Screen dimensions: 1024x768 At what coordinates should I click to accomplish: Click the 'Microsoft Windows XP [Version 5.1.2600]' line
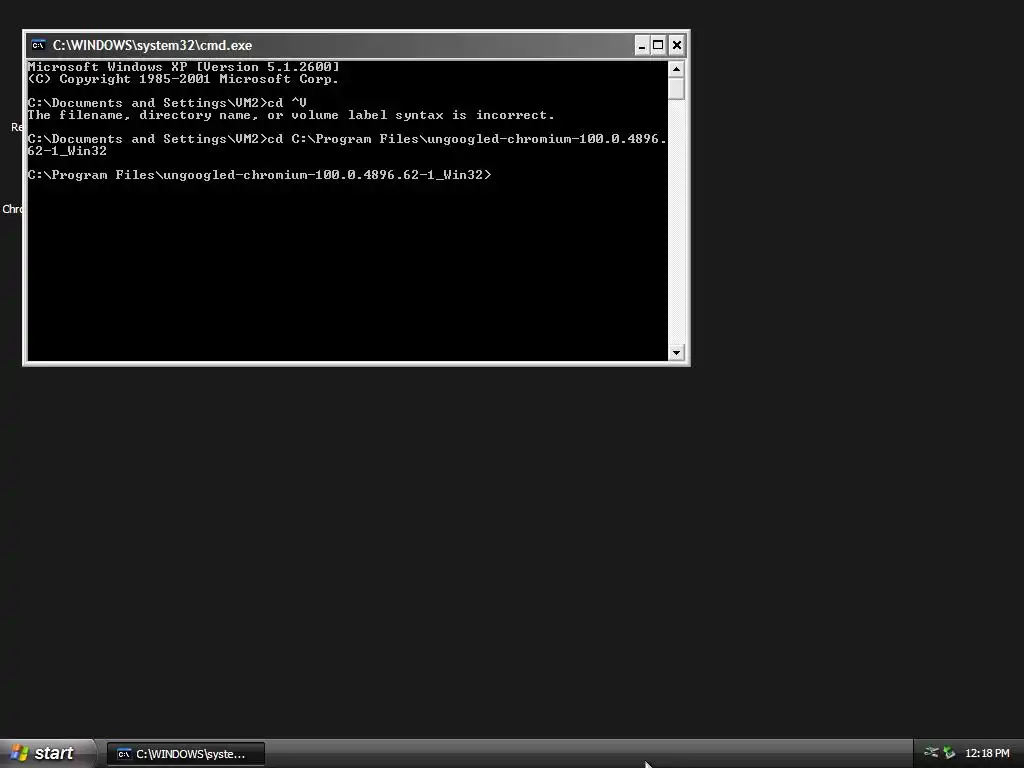[184, 67]
